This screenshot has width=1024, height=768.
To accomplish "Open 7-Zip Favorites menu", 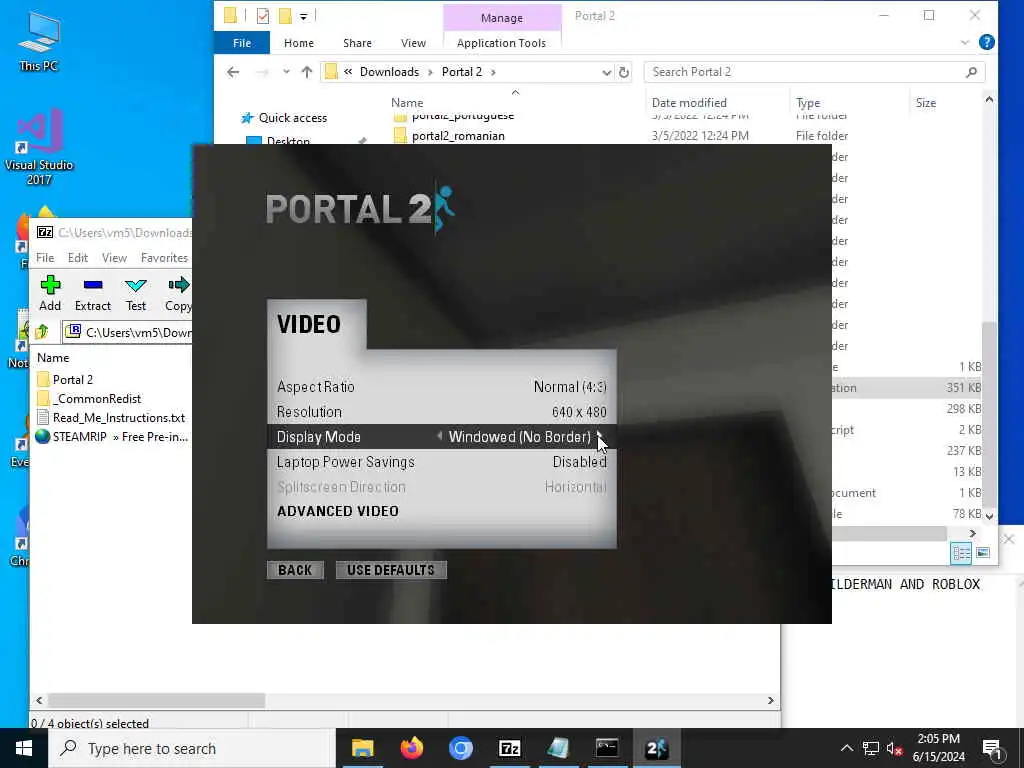I will (164, 258).
